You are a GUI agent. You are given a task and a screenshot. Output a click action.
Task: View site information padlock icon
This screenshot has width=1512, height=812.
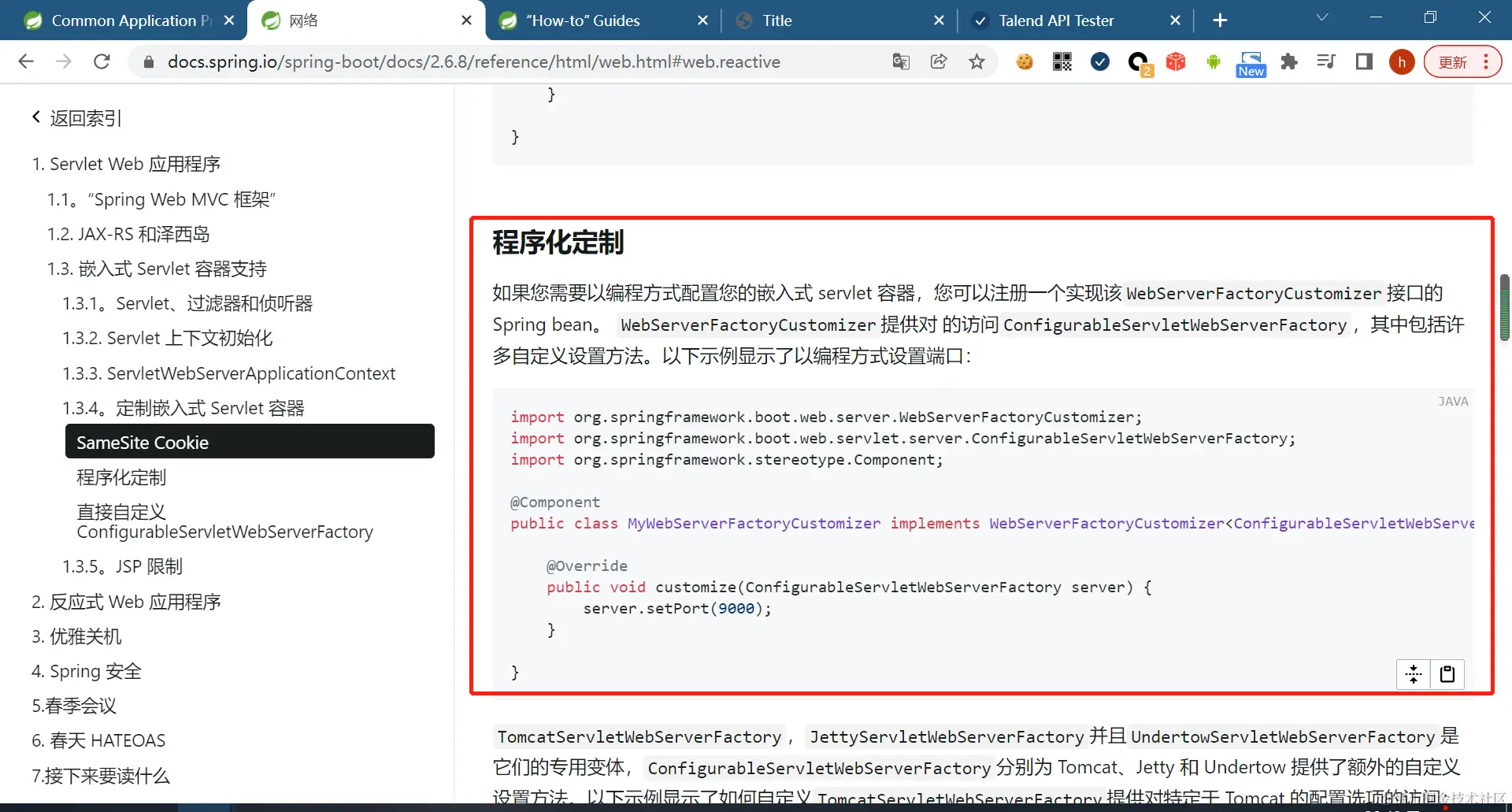[148, 61]
